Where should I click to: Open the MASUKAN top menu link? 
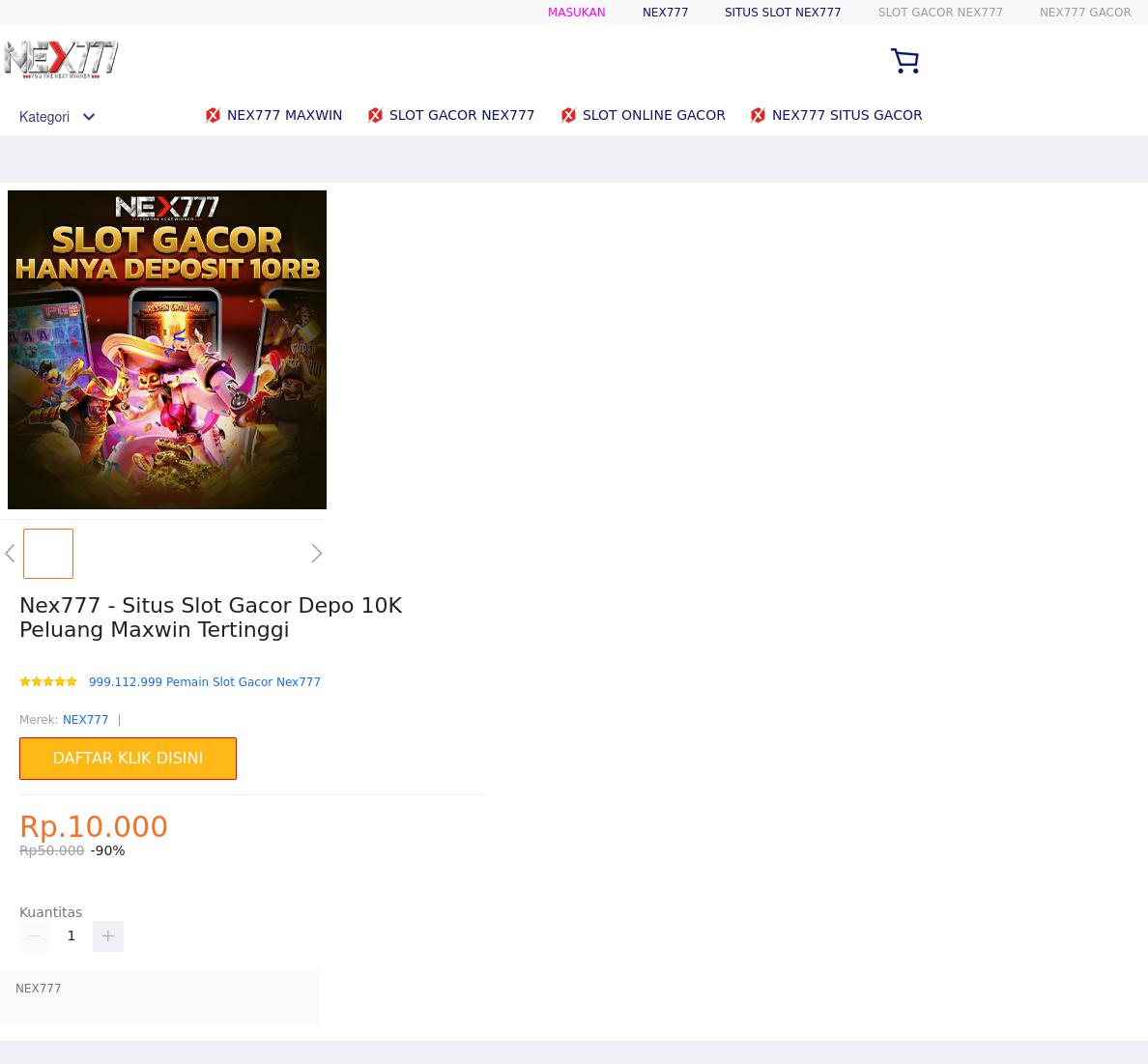click(x=576, y=13)
